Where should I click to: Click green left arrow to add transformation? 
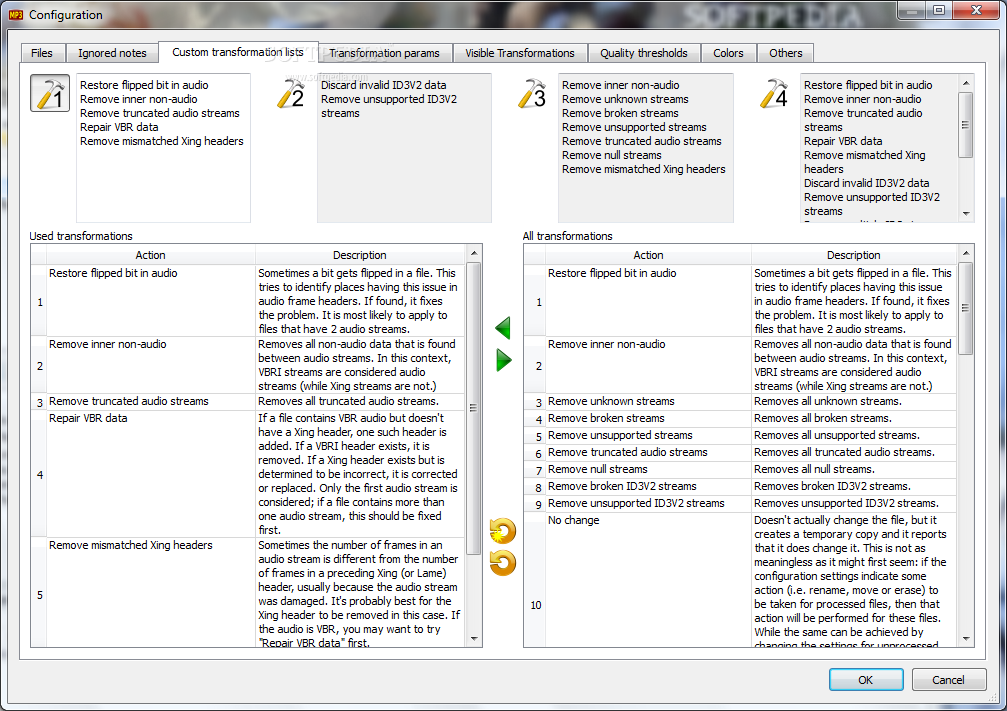pos(504,328)
